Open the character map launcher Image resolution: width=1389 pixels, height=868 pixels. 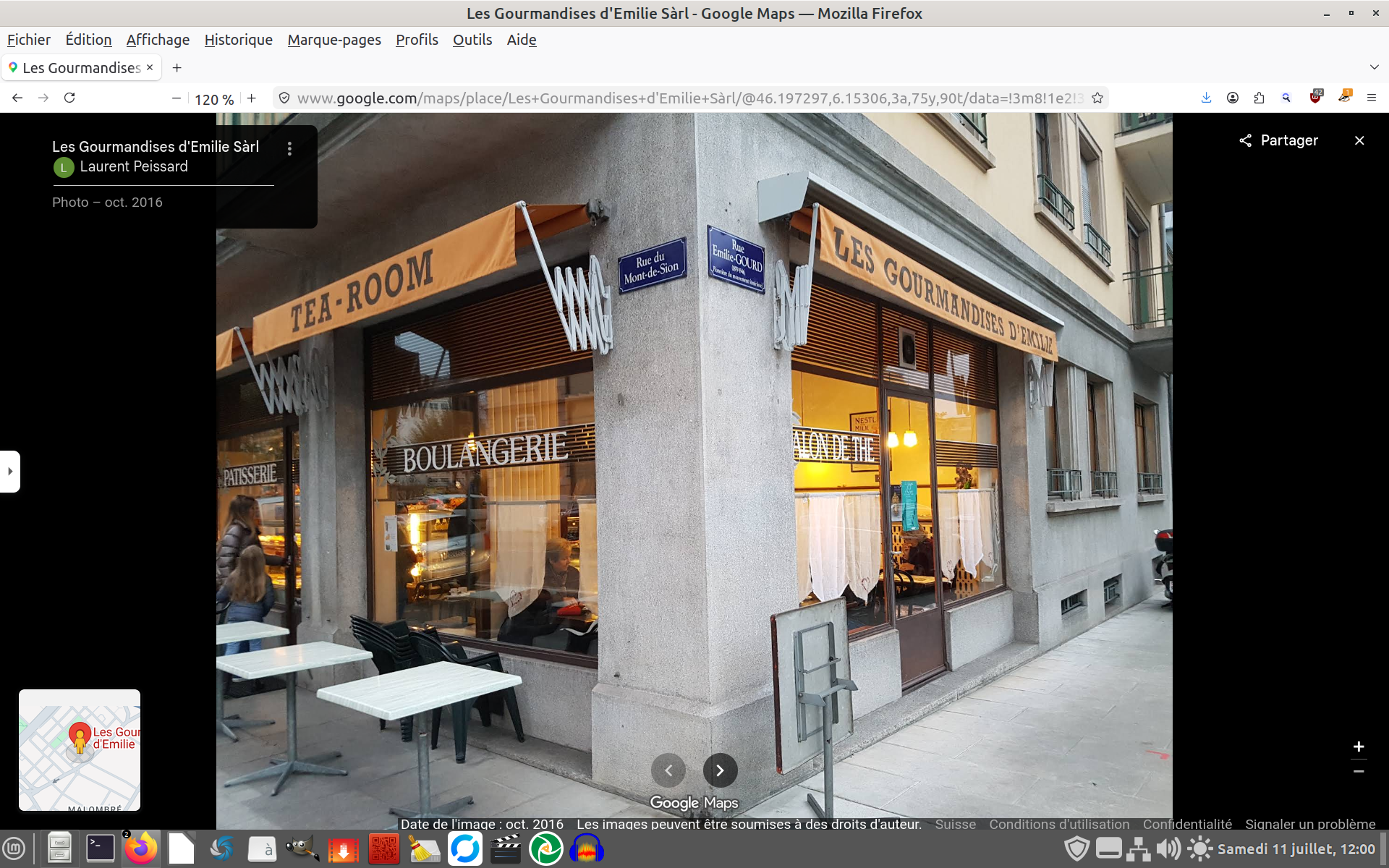tap(262, 848)
